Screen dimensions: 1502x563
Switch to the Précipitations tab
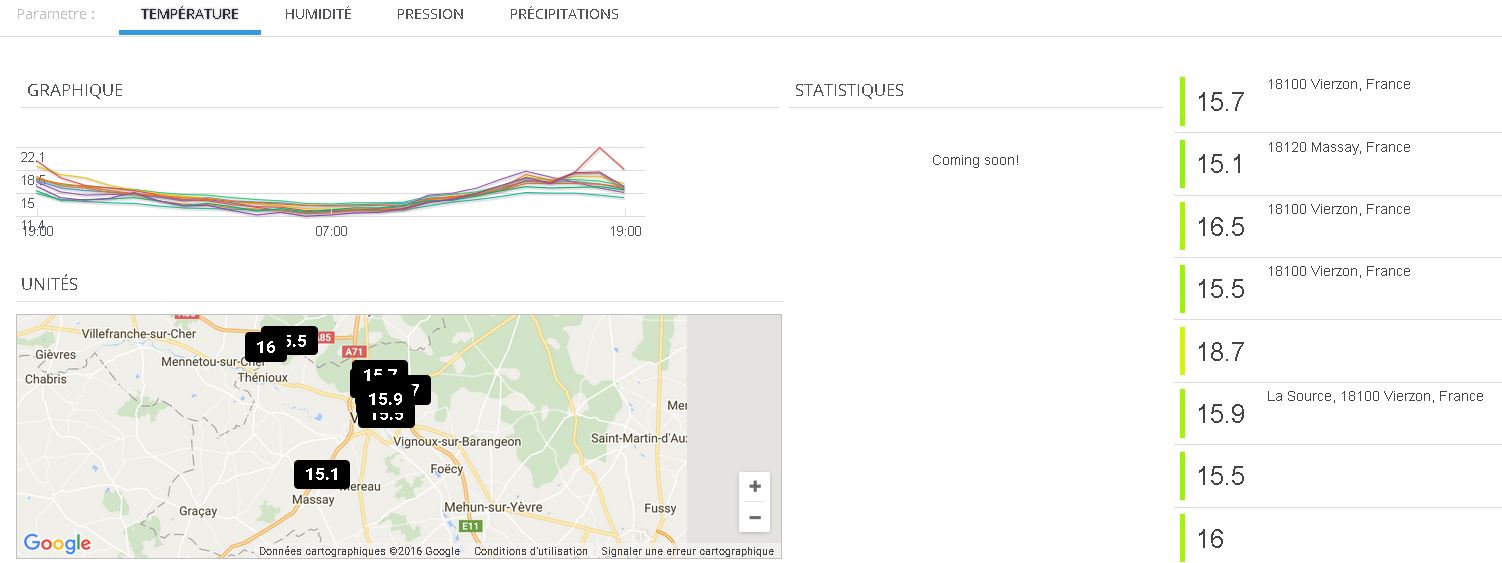564,15
